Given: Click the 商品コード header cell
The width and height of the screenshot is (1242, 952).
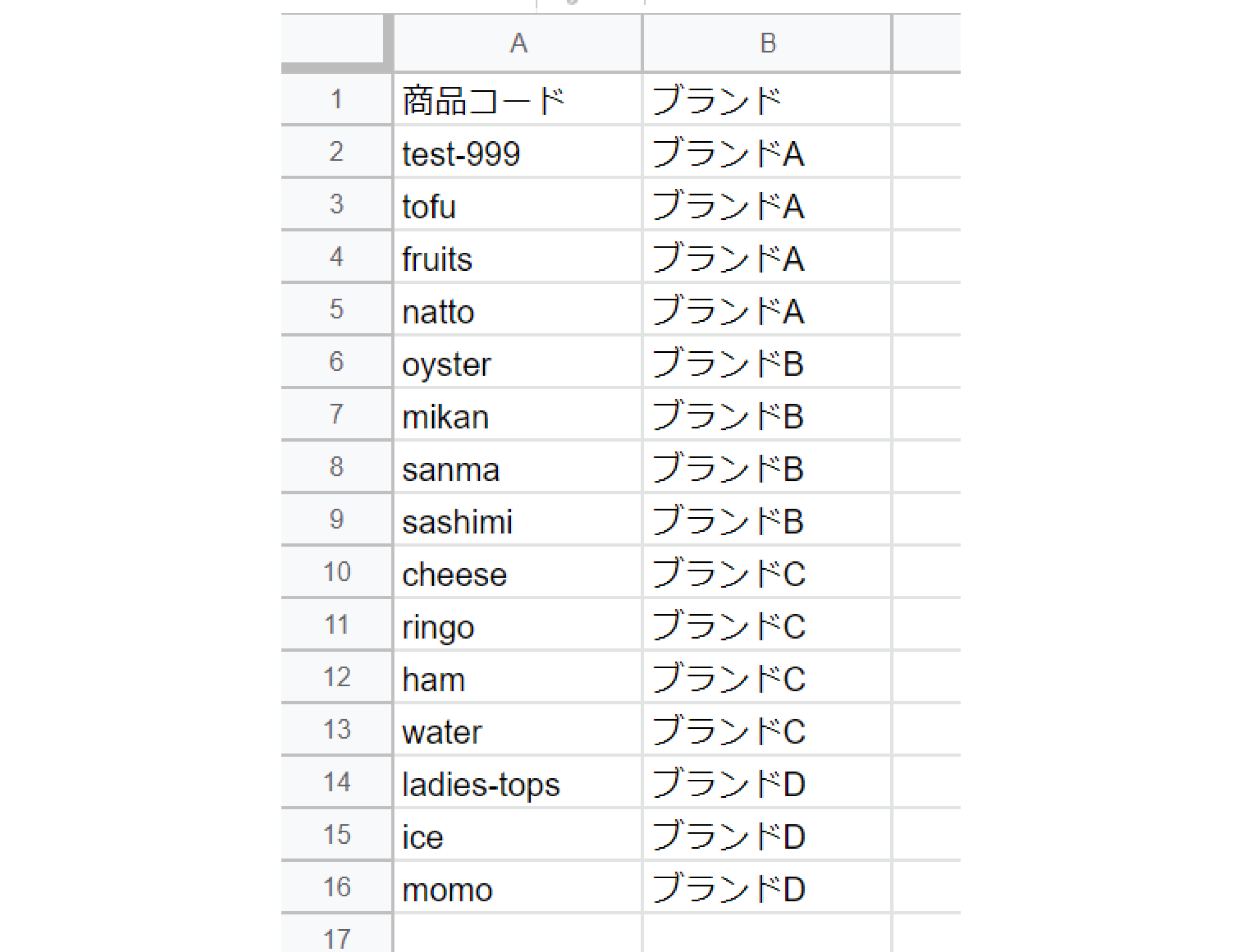Looking at the screenshot, I should (517, 100).
